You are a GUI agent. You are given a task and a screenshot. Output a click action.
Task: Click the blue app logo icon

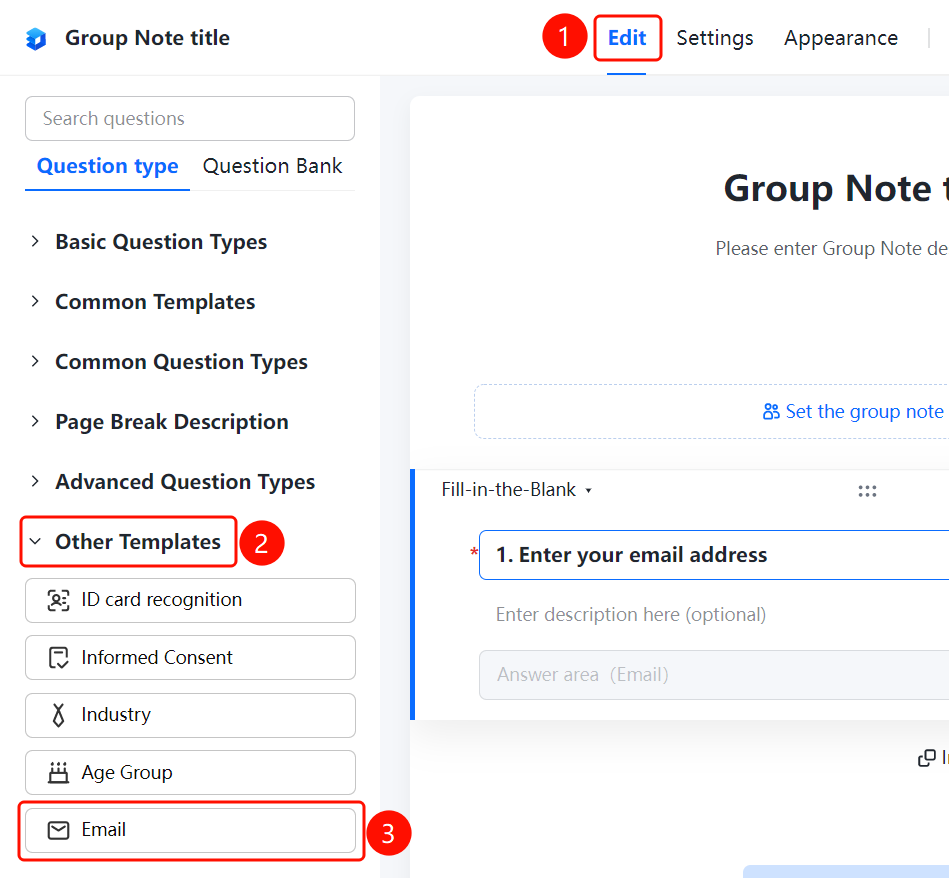click(36, 39)
